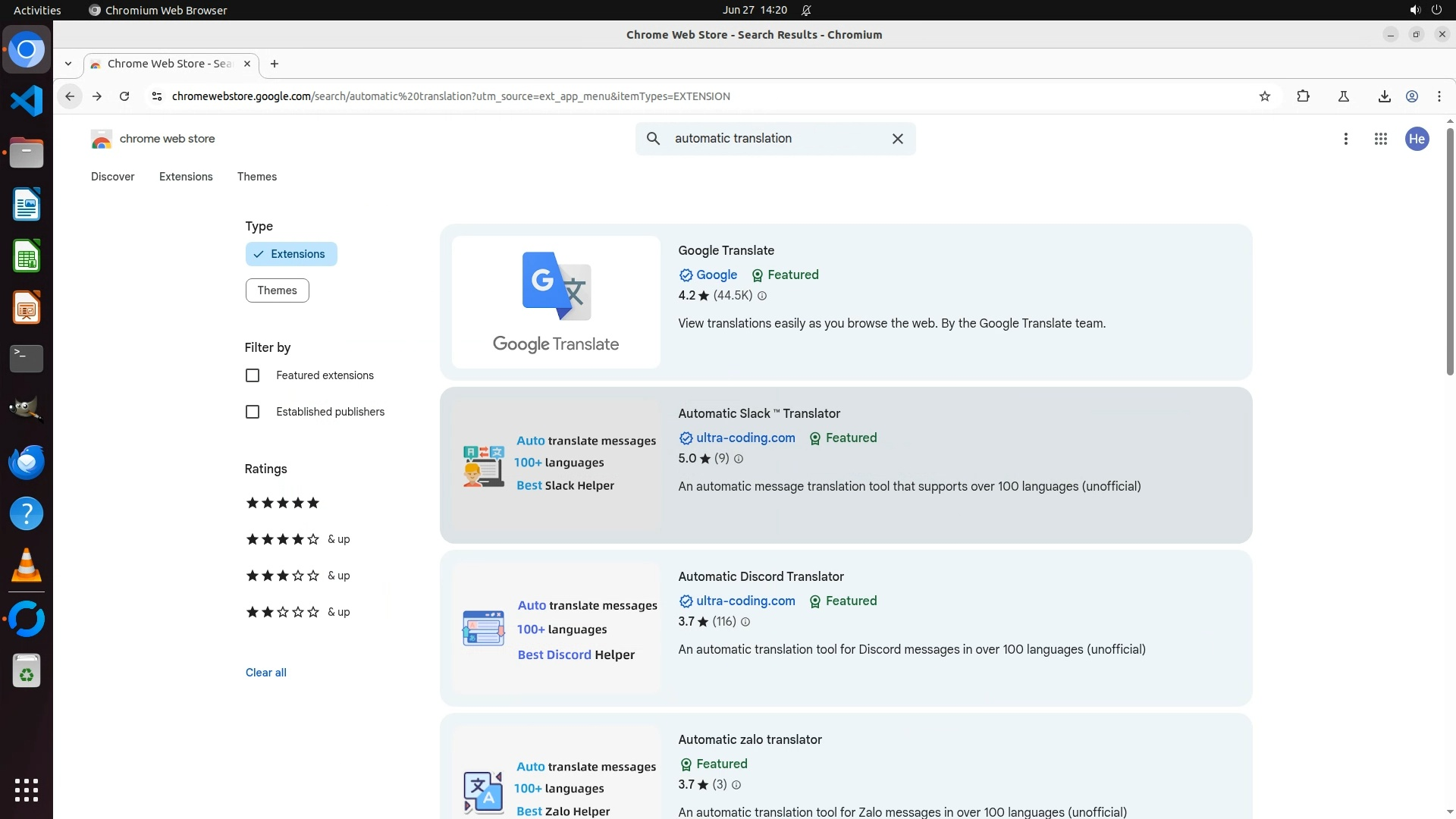Clear the search box with X icon

click(x=897, y=139)
